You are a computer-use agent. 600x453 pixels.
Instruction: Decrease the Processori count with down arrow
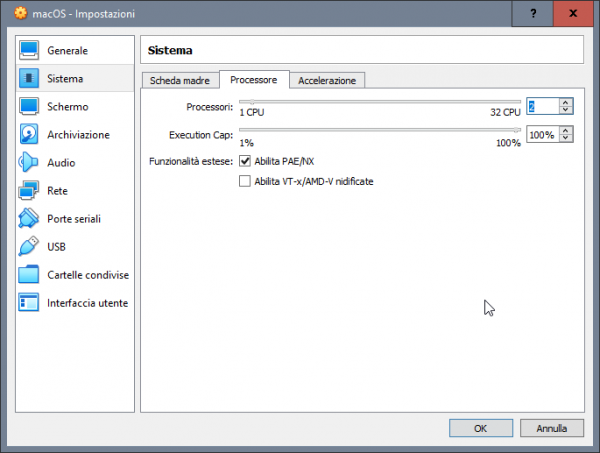pyautogui.click(x=566, y=110)
